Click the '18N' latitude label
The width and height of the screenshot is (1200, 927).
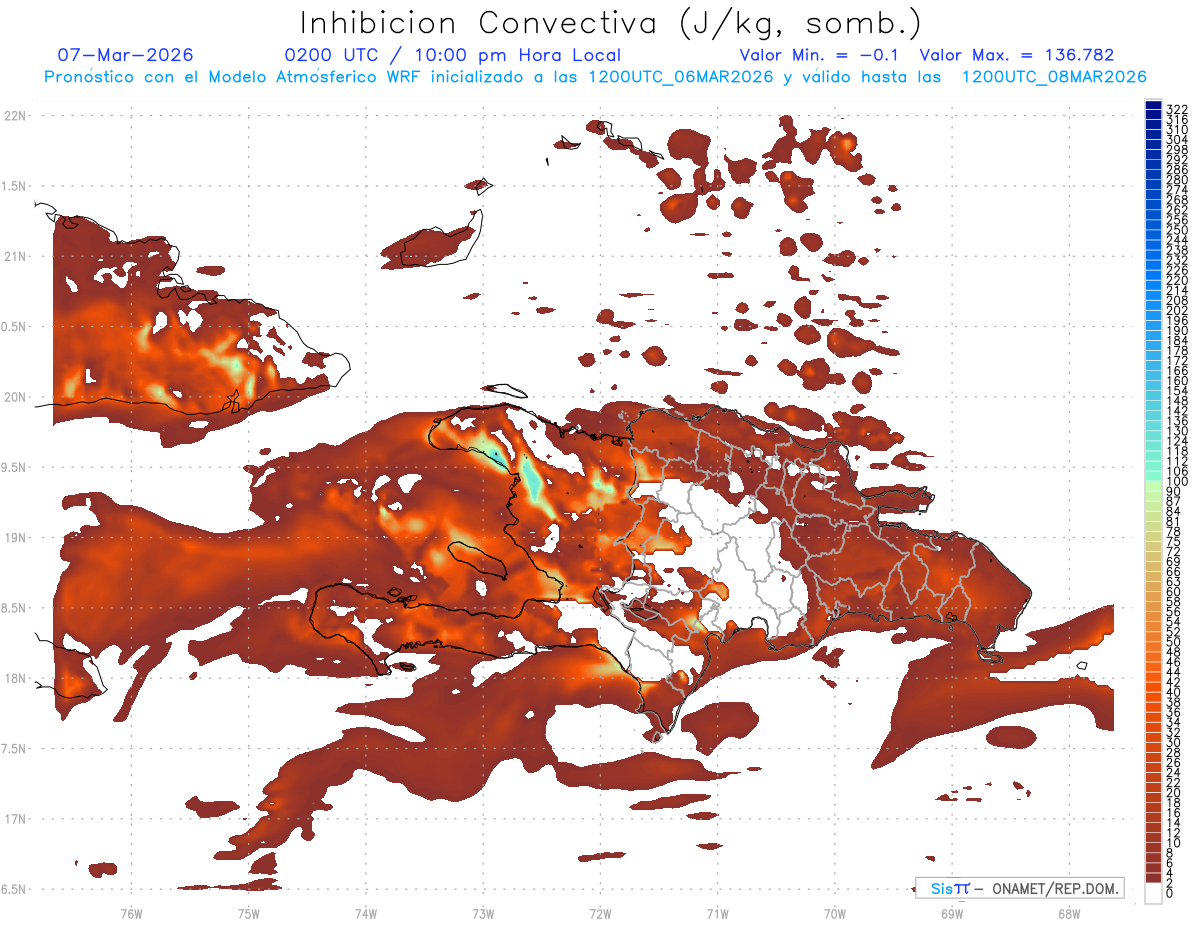click(15, 678)
